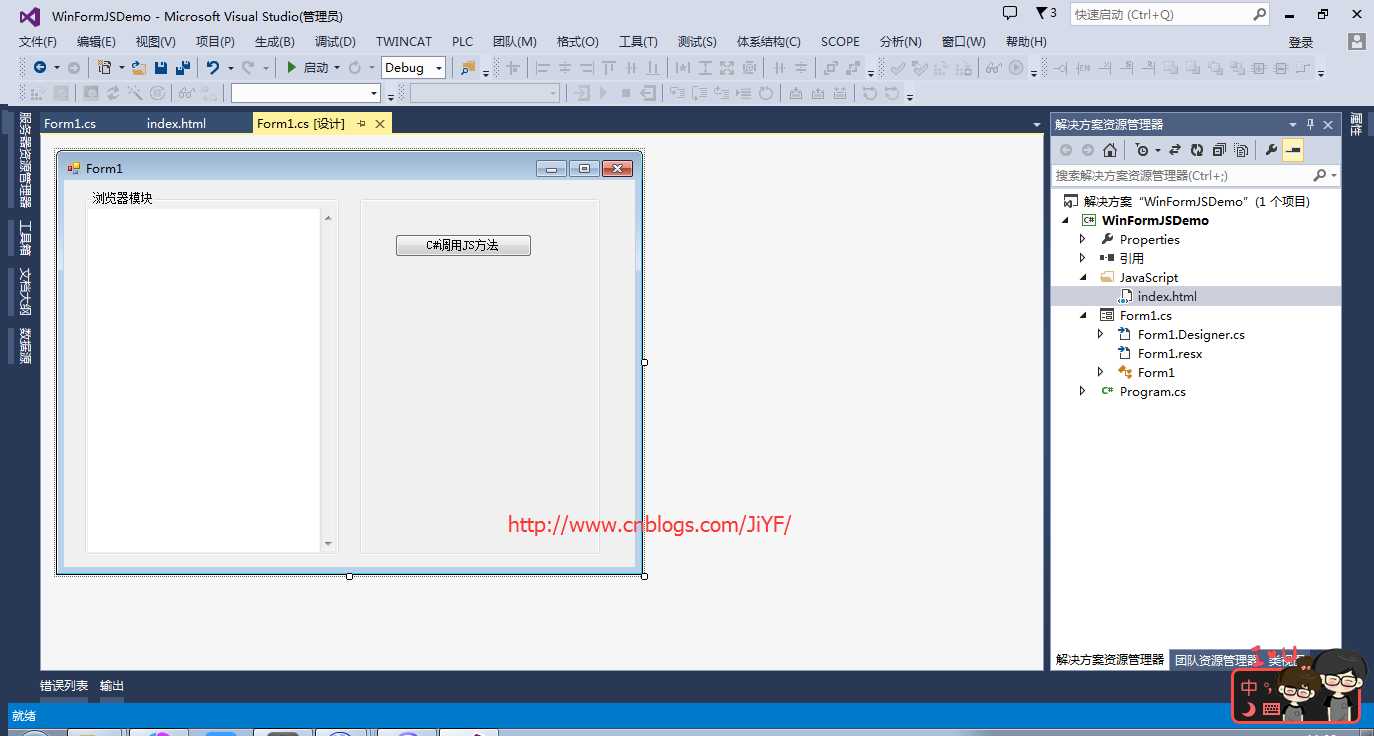Click the Save single floppy icon
This screenshot has width=1374, height=736.
click(x=161, y=68)
